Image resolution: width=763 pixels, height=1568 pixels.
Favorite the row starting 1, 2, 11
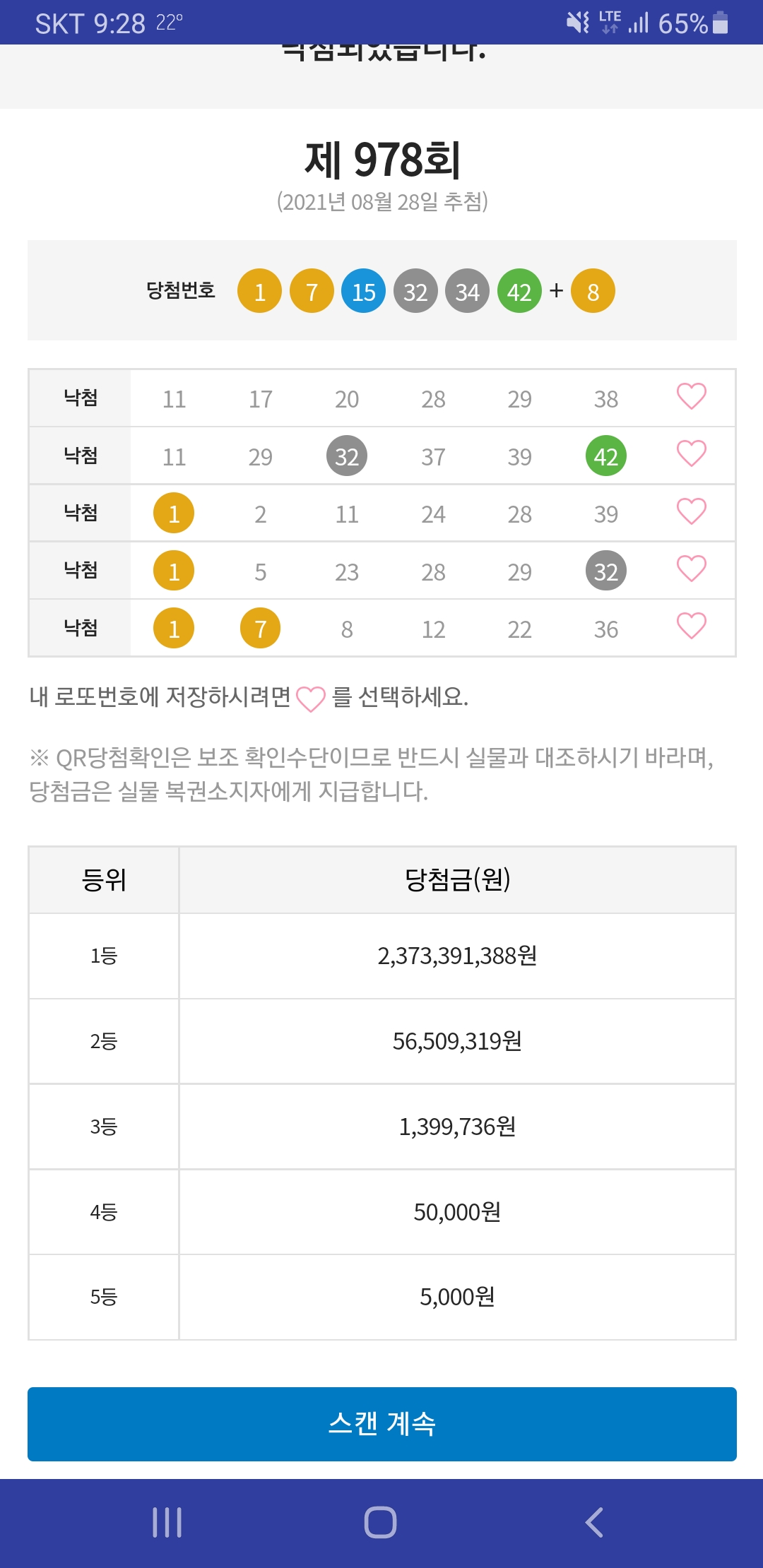click(691, 512)
